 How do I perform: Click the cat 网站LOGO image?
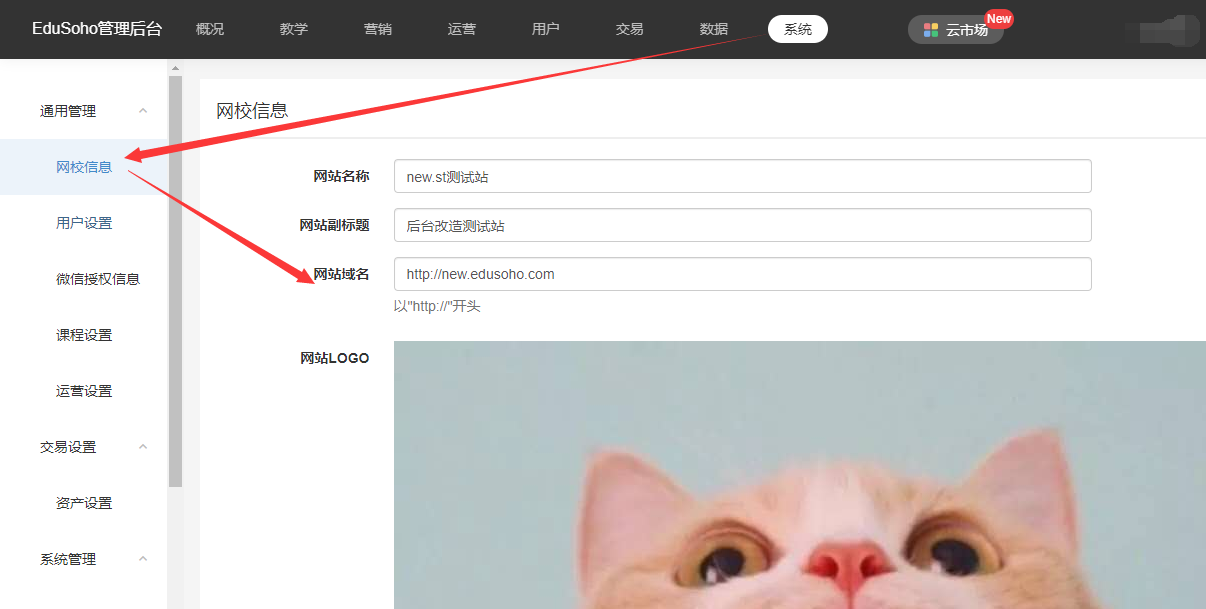click(x=800, y=475)
